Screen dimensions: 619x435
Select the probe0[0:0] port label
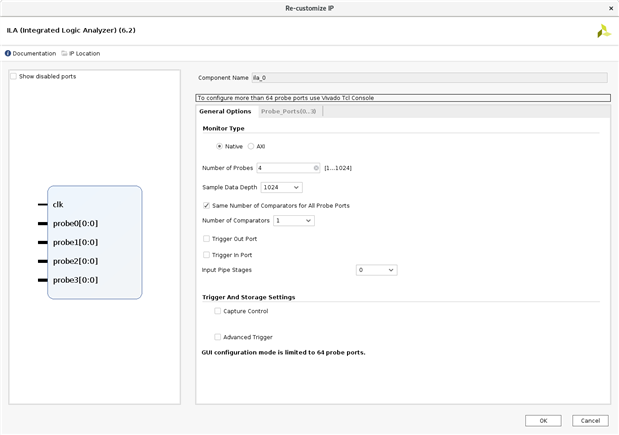tap(75, 223)
